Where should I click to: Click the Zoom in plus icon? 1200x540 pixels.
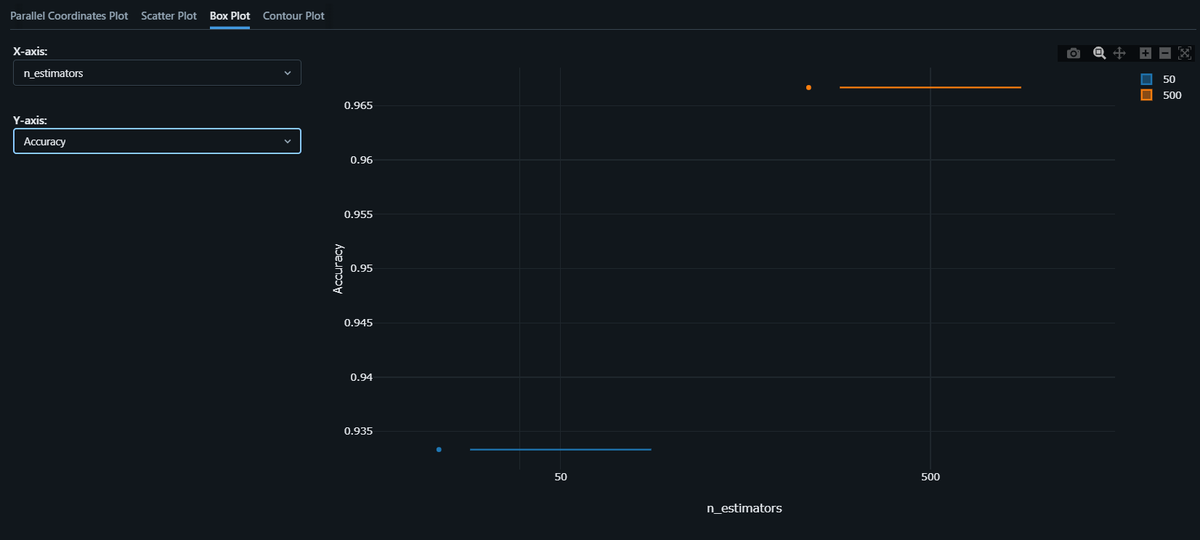click(1146, 53)
